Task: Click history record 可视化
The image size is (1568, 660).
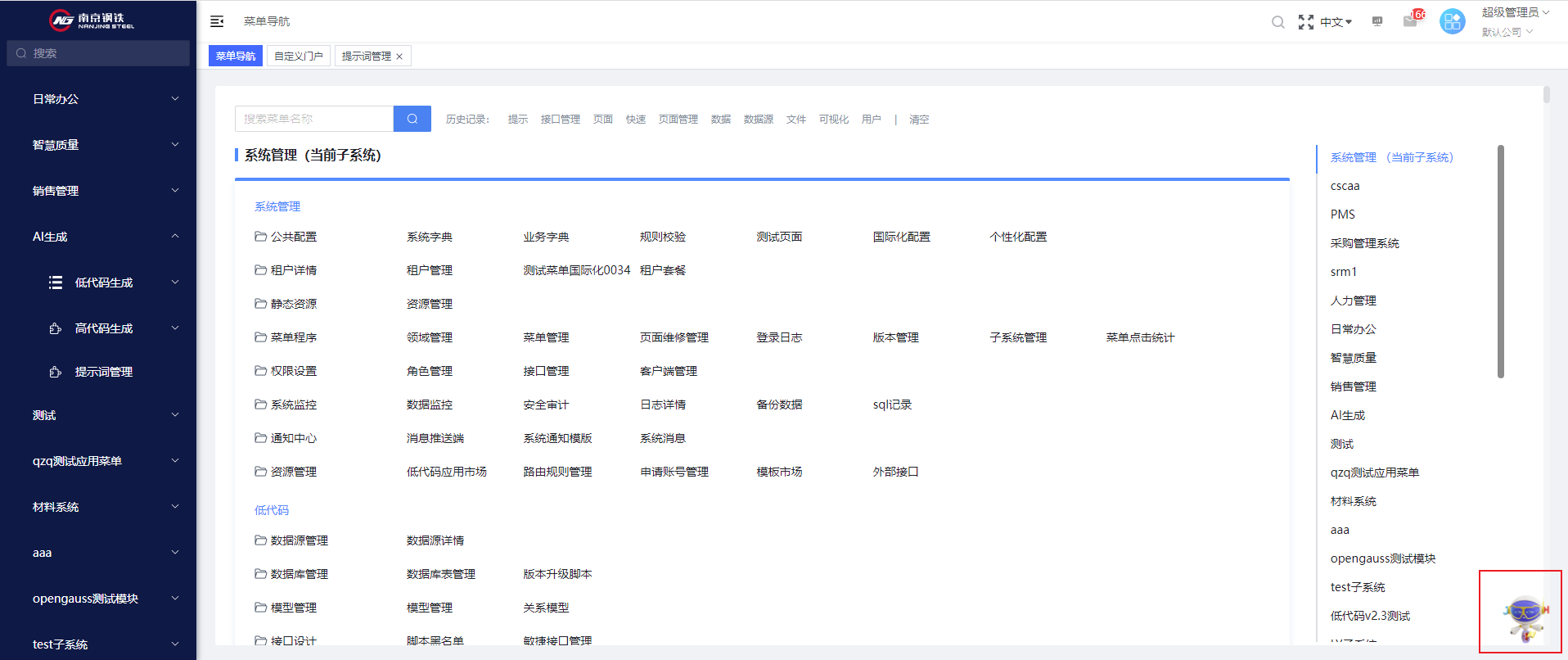Action: click(834, 120)
